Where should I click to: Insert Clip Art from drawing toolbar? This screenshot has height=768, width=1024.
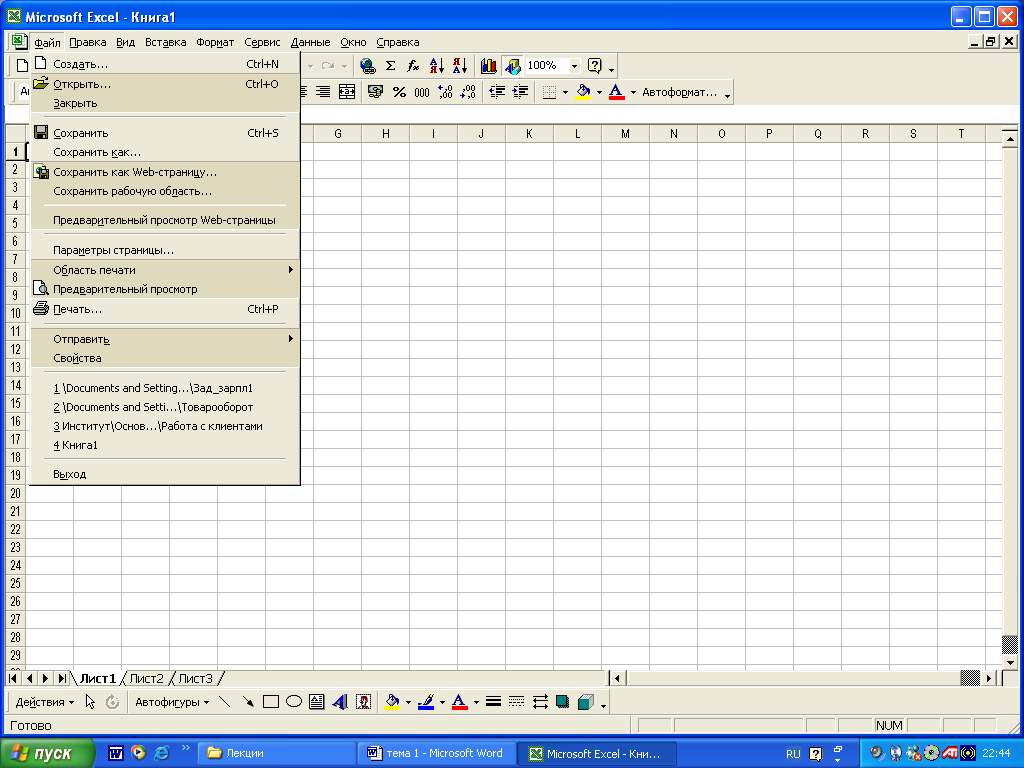[364, 702]
